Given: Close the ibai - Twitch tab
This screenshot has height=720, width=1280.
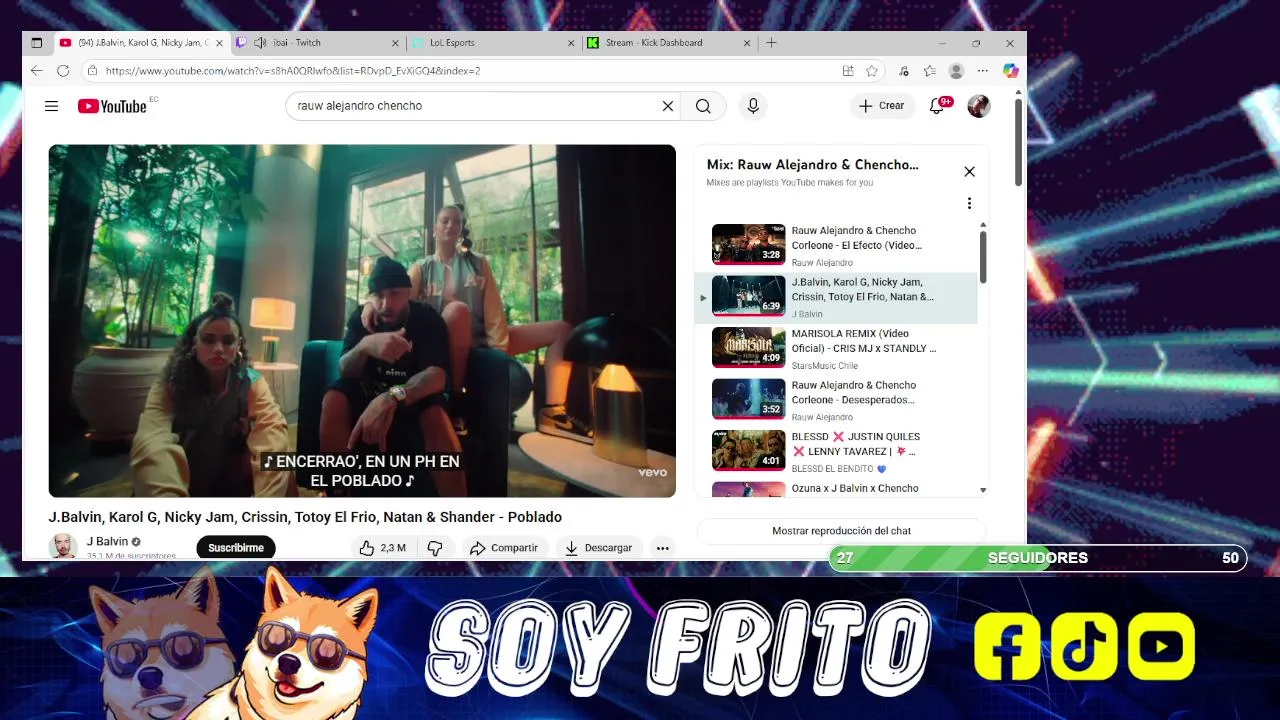Looking at the screenshot, I should pos(395,43).
